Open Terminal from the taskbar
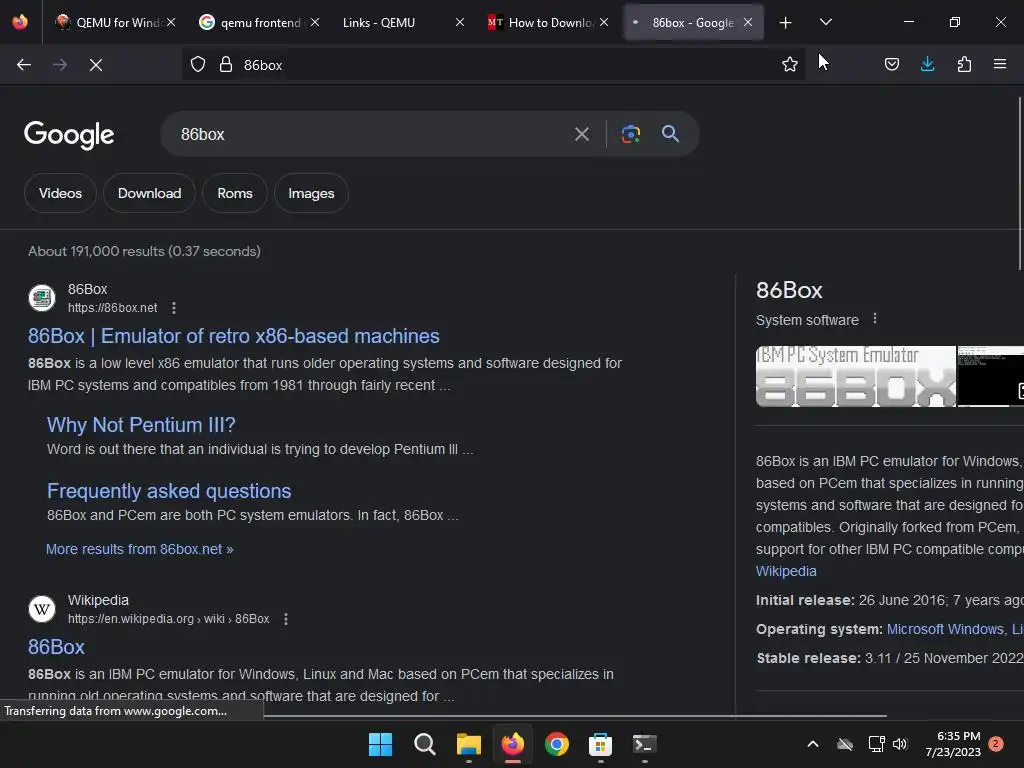 coord(645,744)
